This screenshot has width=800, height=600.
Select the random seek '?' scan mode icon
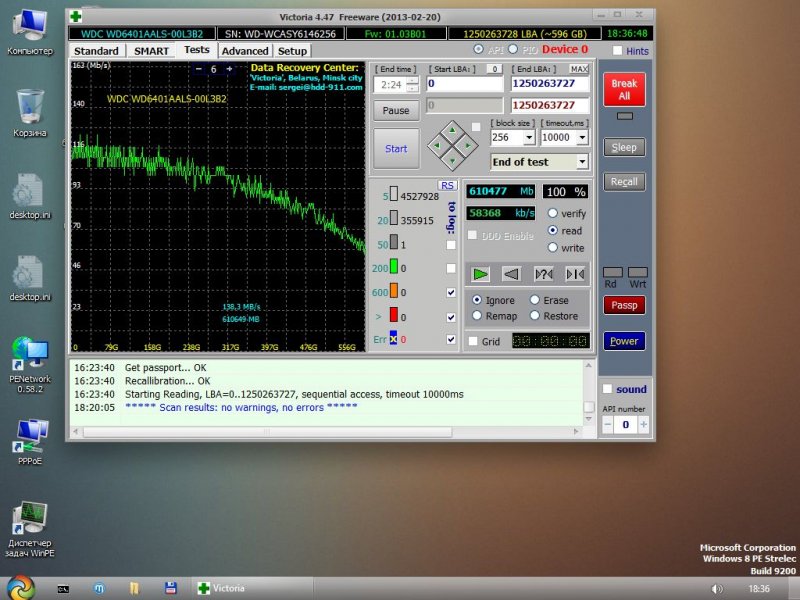click(543, 274)
